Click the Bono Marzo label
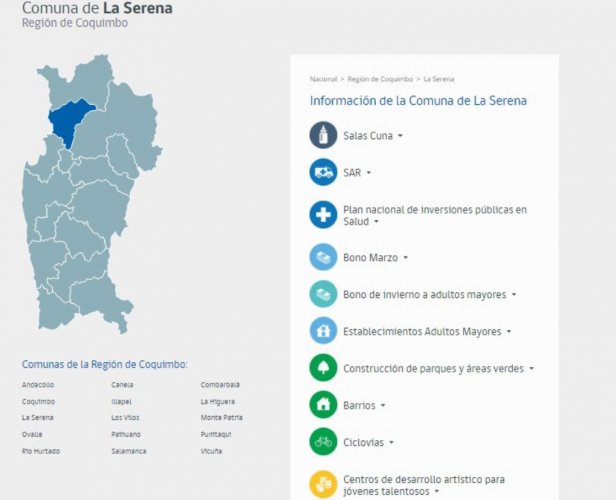The height and width of the screenshot is (500, 616). 370,258
